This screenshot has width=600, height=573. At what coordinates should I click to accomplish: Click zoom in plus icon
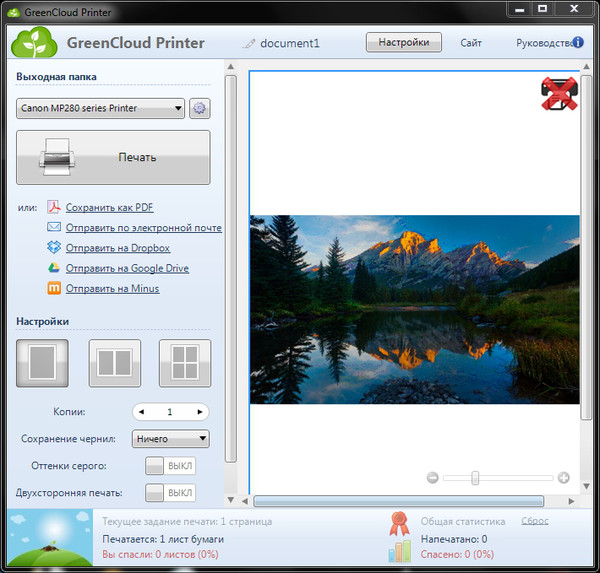pyautogui.click(x=564, y=478)
